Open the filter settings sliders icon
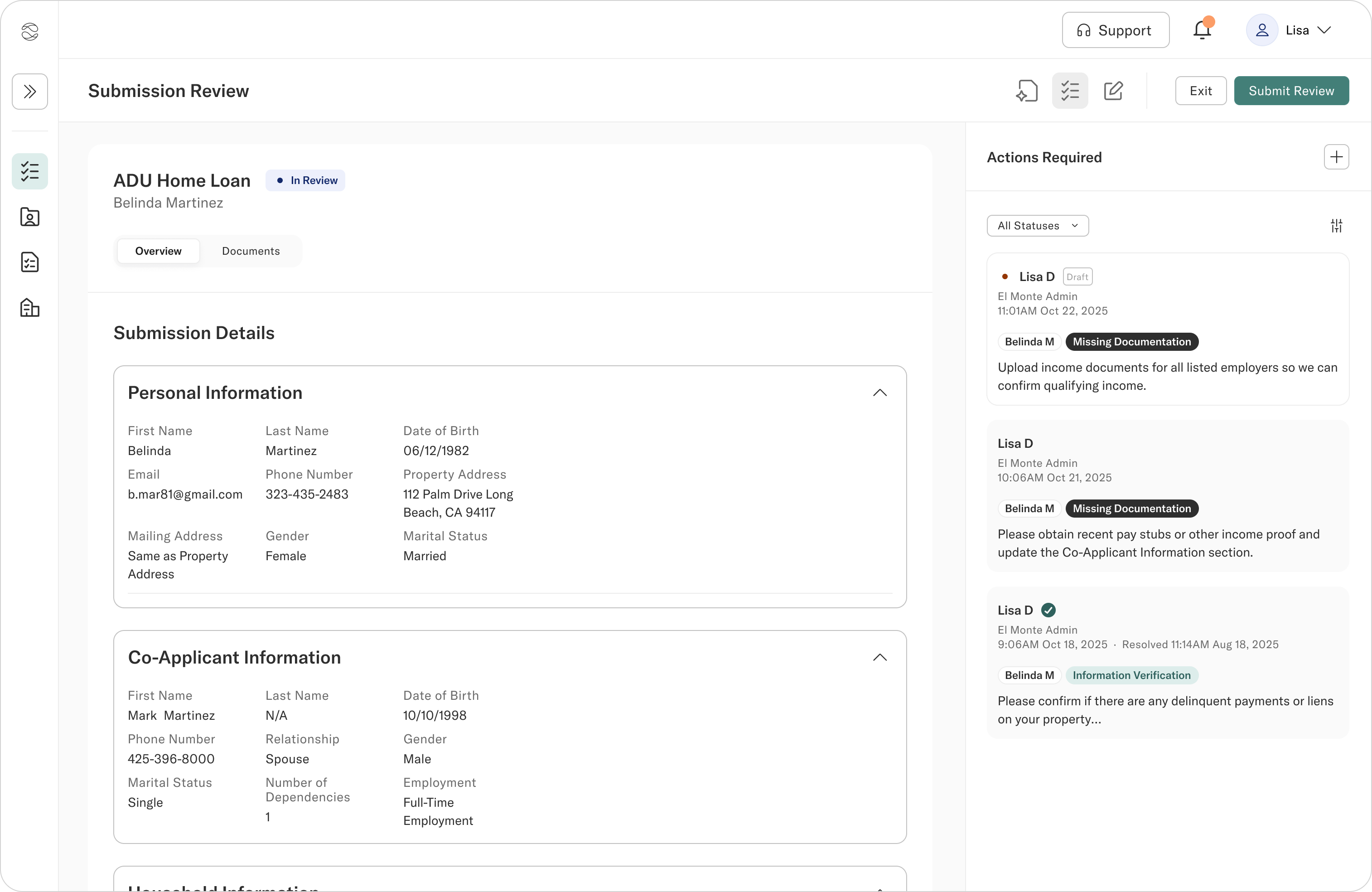Viewport: 1372px width, 892px height. (x=1336, y=225)
